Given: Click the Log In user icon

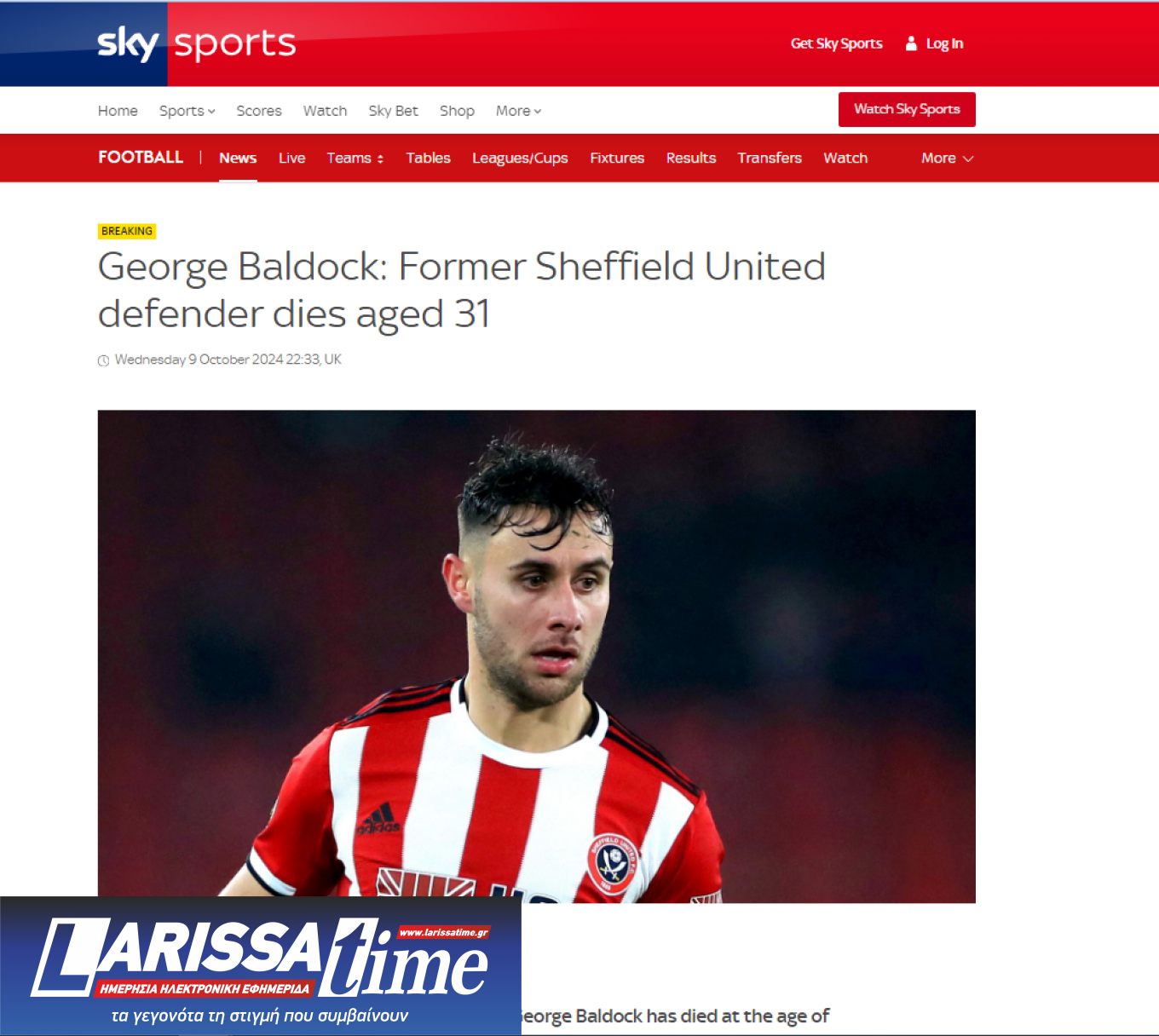Looking at the screenshot, I should (x=911, y=43).
